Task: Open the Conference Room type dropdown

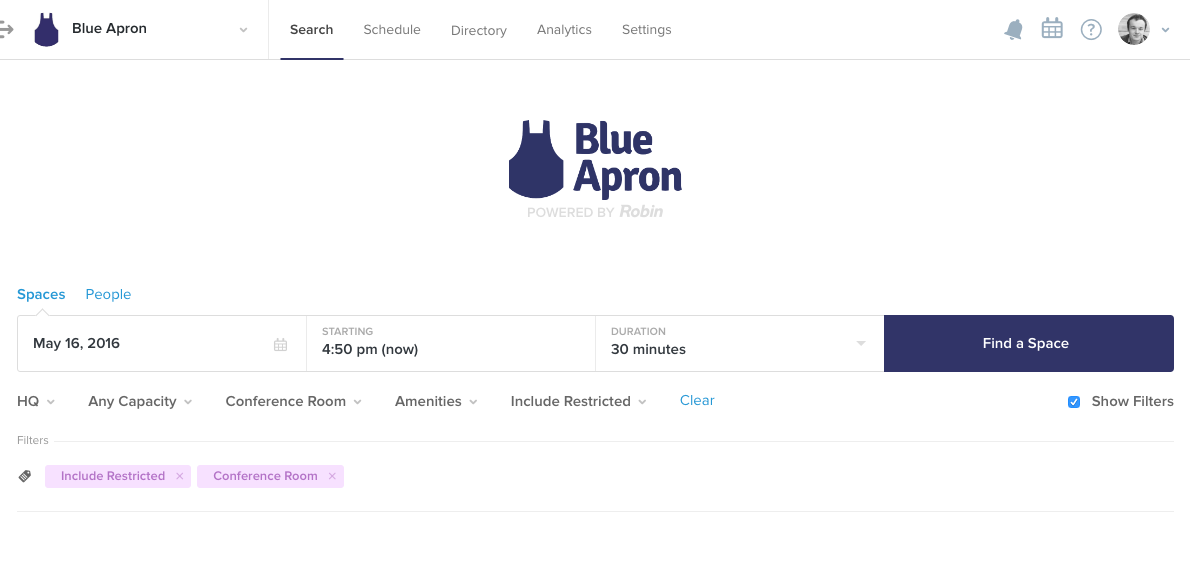Action: pos(293,402)
